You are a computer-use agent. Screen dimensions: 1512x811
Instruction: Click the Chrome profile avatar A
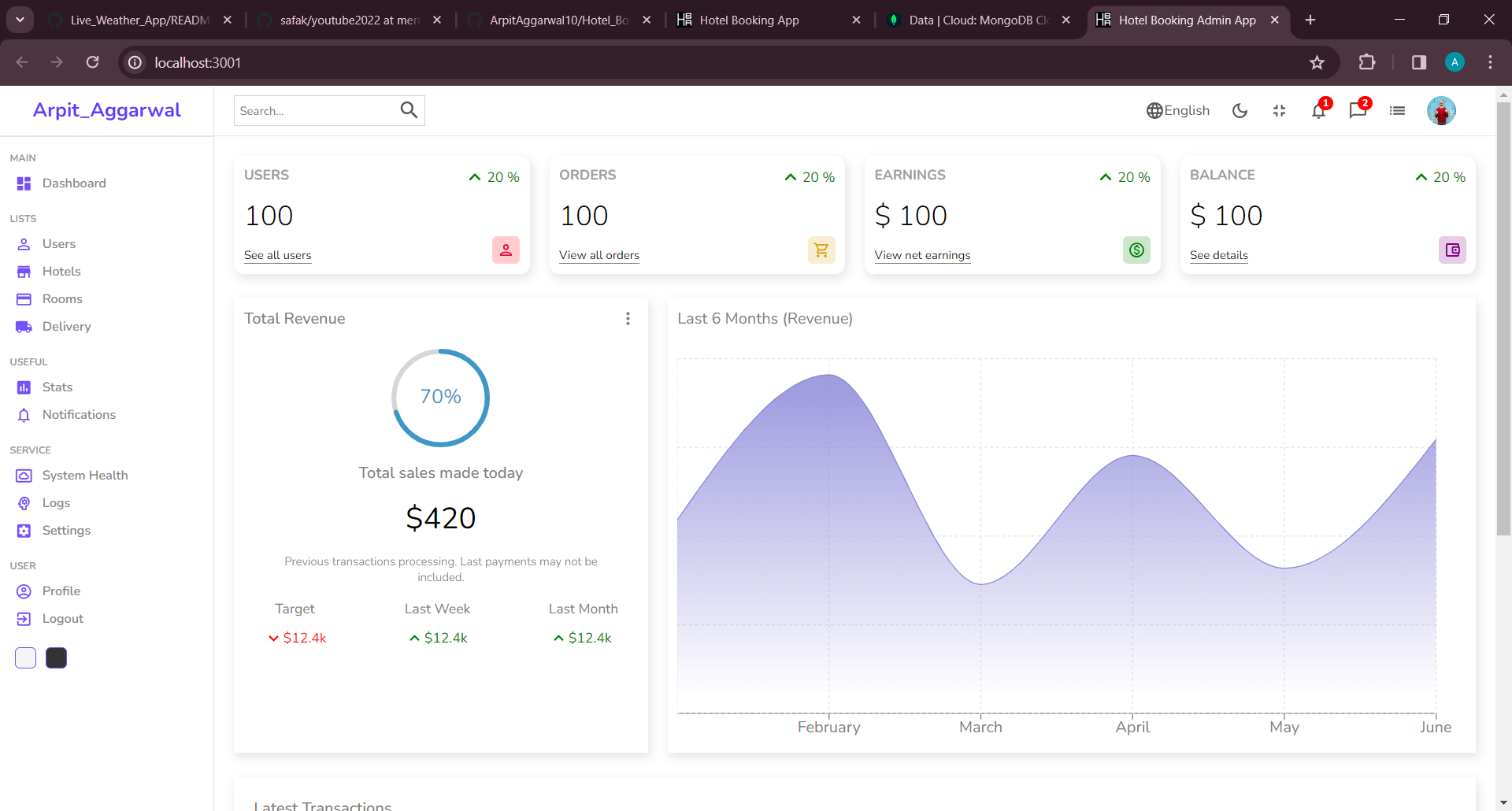(1455, 62)
